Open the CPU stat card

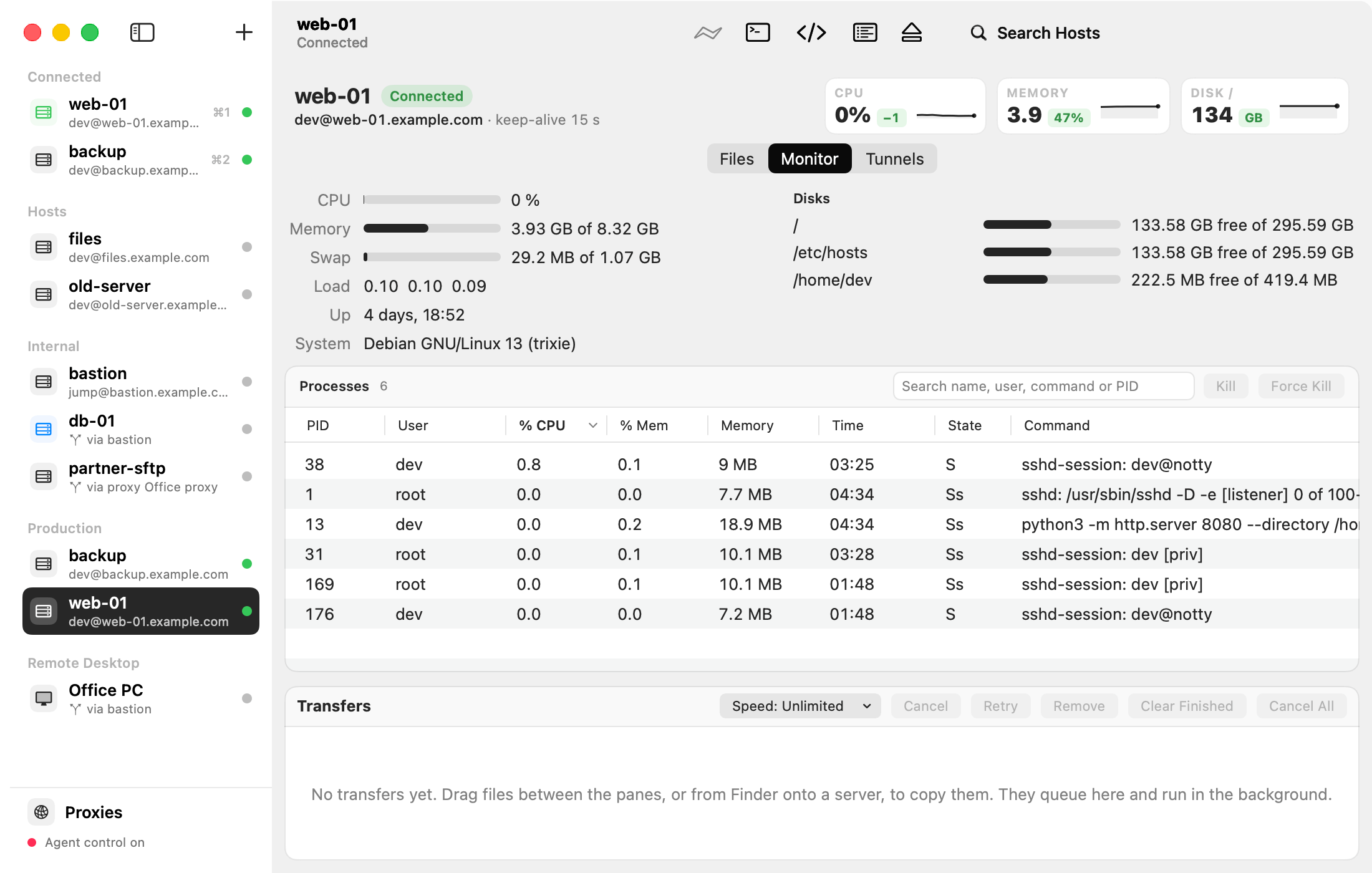click(906, 106)
